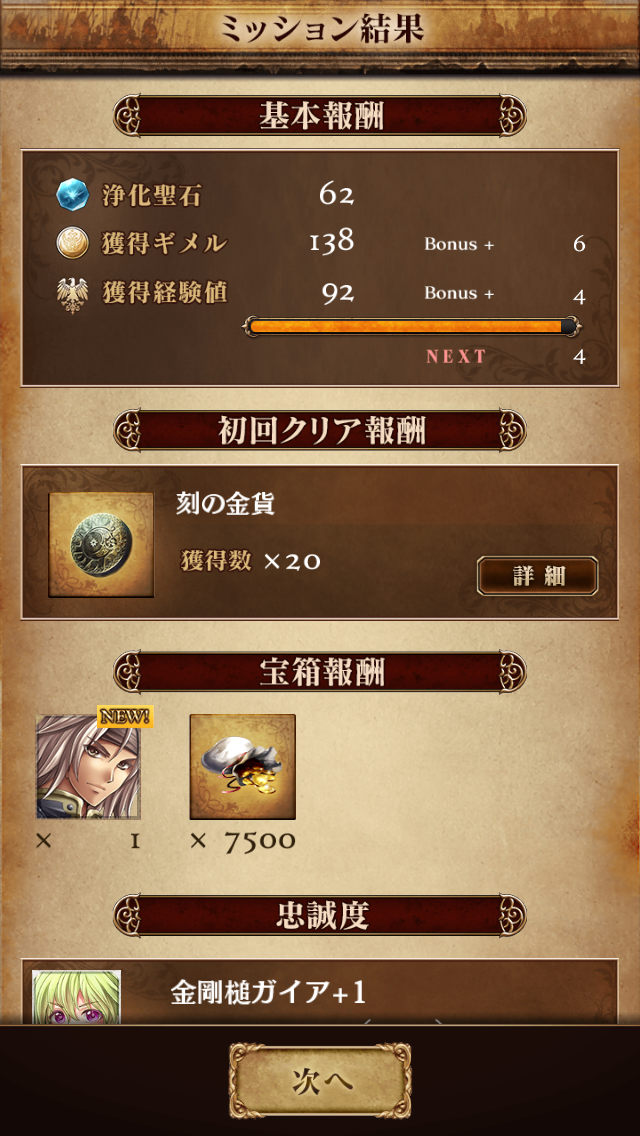Tap the ミッション結果 title banner
Viewport: 640px width, 1136px height.
pyautogui.click(x=320, y=30)
